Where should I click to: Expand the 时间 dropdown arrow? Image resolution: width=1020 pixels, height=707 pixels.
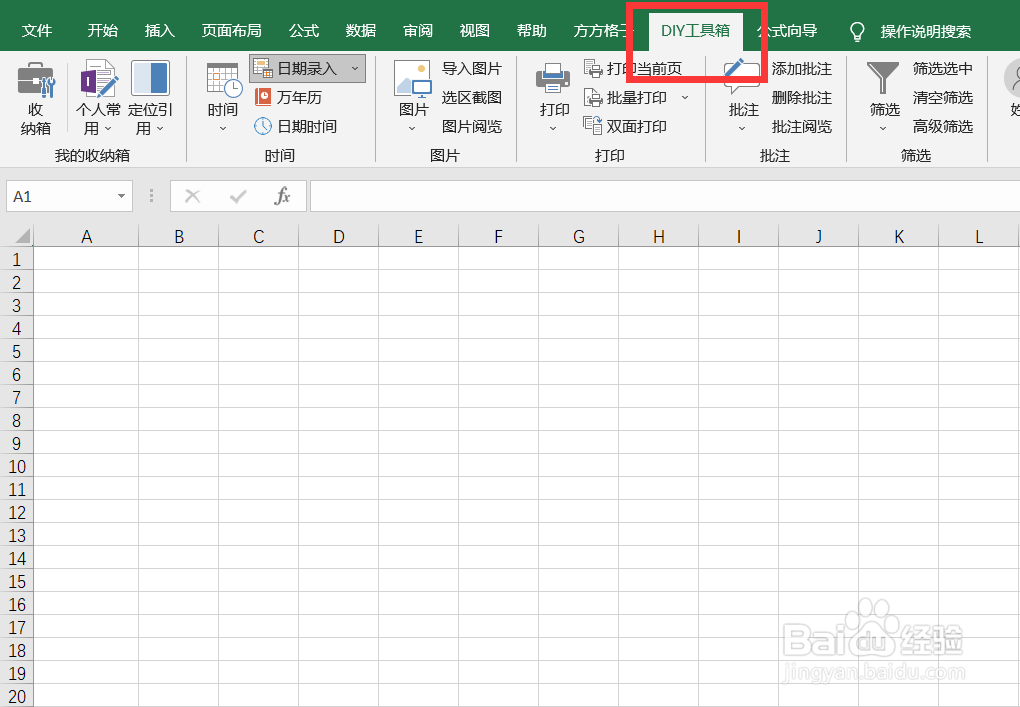click(223, 129)
